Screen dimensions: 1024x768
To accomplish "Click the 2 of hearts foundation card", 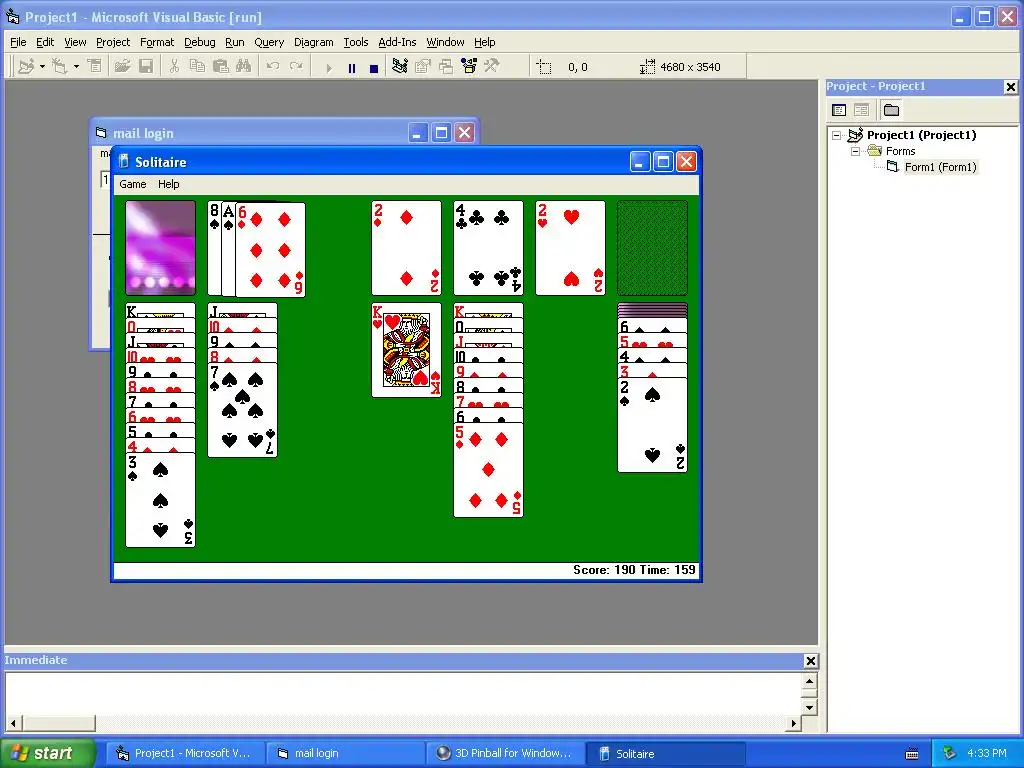I will point(570,248).
